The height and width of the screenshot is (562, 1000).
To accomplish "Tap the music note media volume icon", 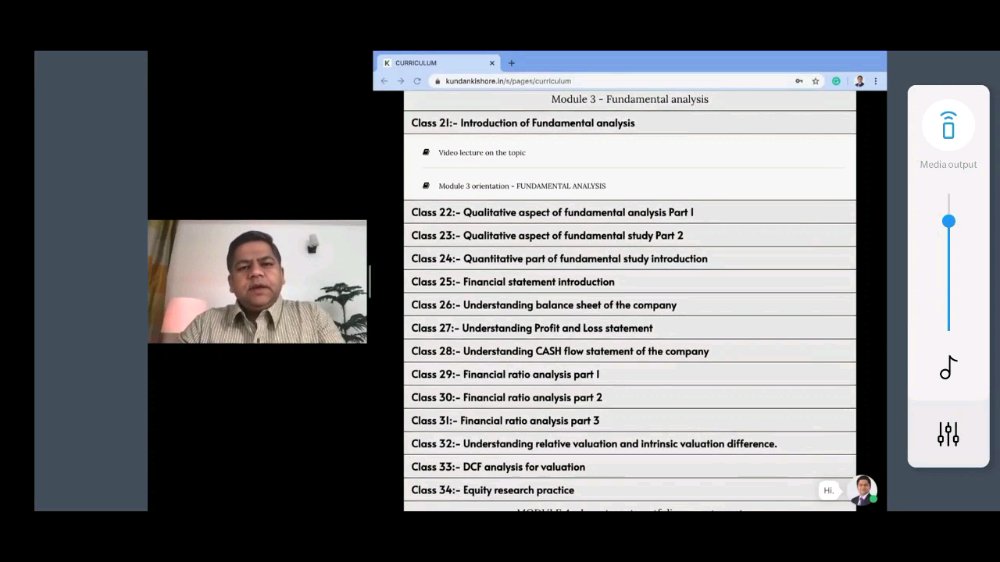I will [948, 367].
